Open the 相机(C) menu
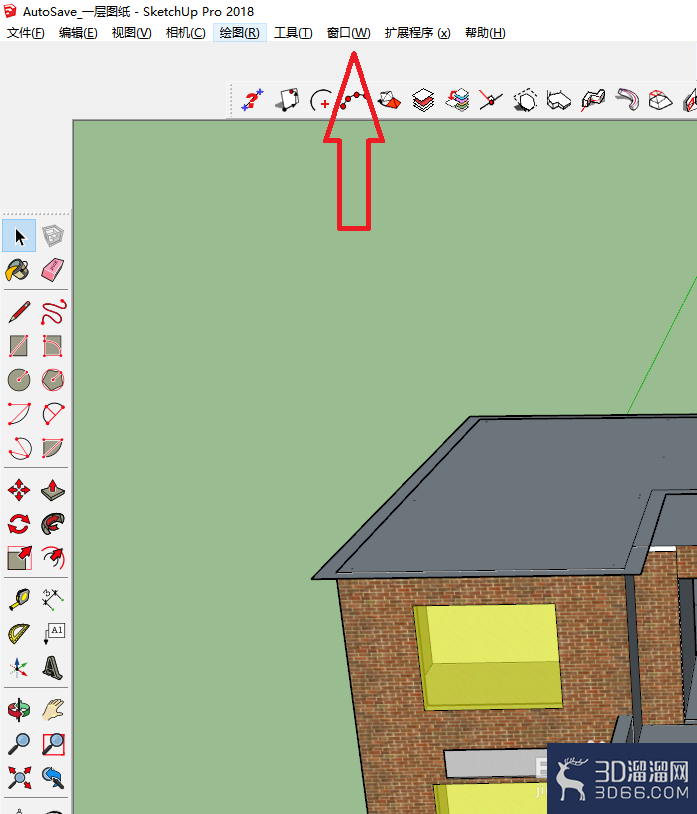 point(185,33)
